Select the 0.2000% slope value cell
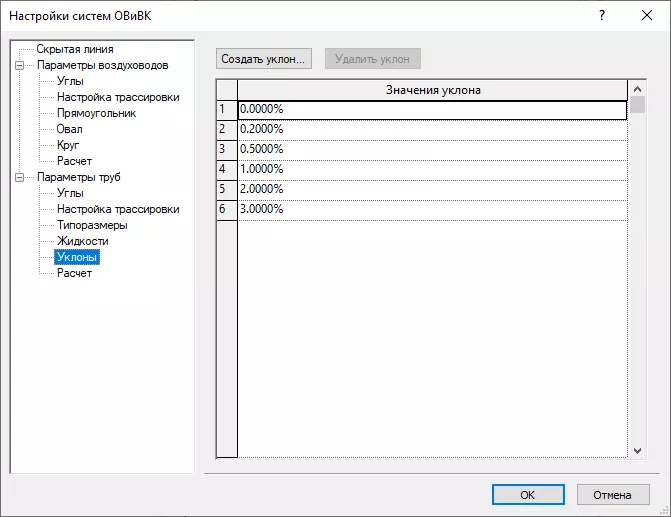Viewport: 671px width, 517px height. [432, 129]
